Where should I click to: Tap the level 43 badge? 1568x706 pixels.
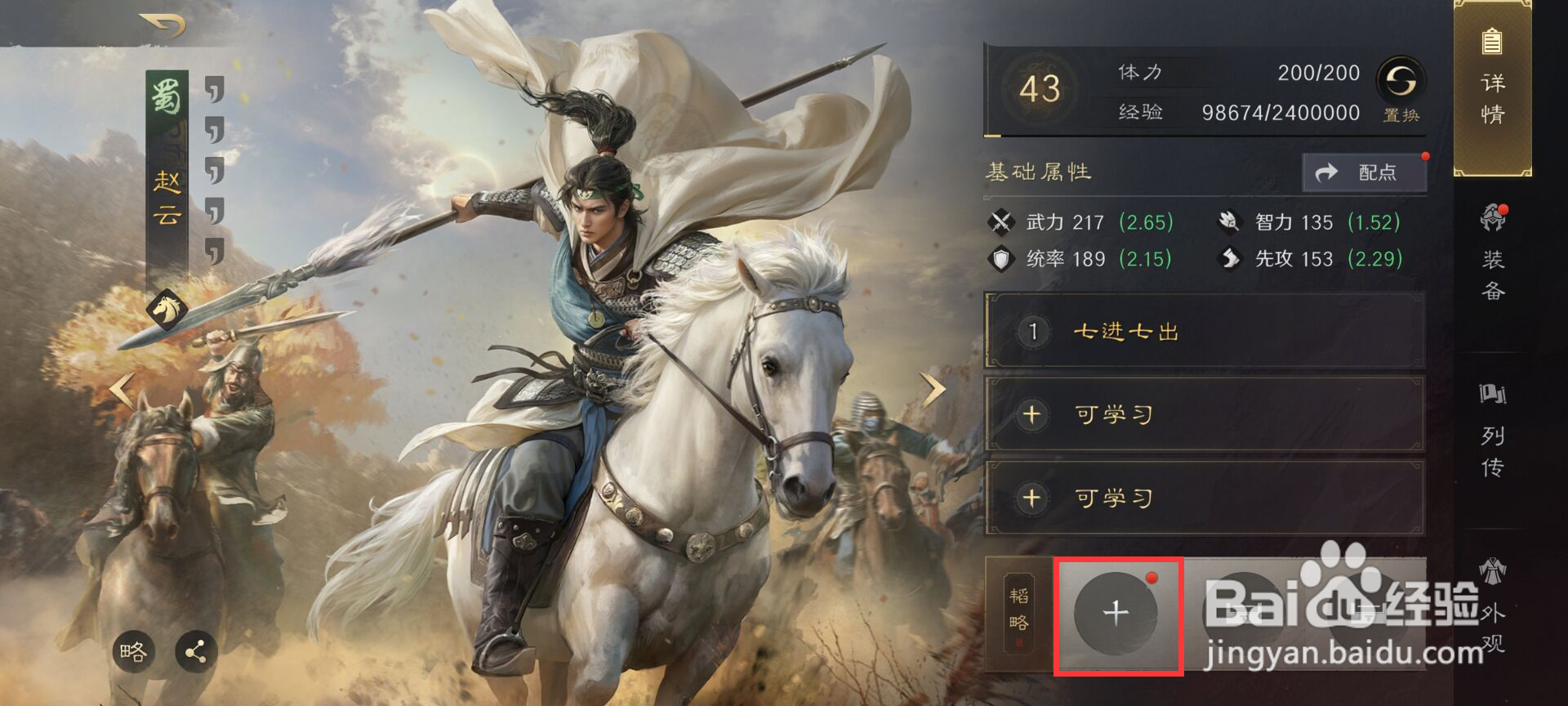coord(1040,88)
